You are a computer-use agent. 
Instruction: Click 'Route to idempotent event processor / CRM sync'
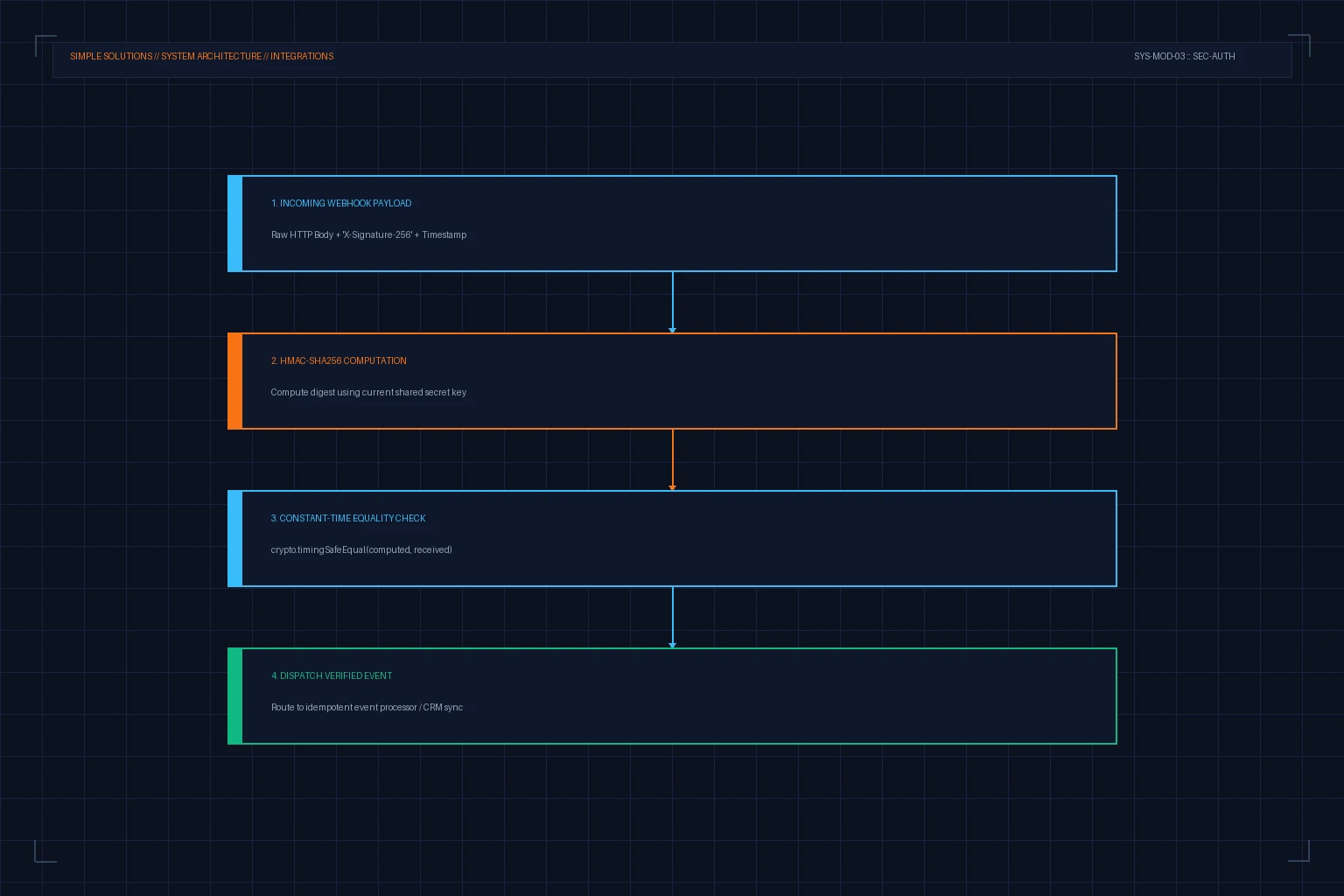point(367,707)
